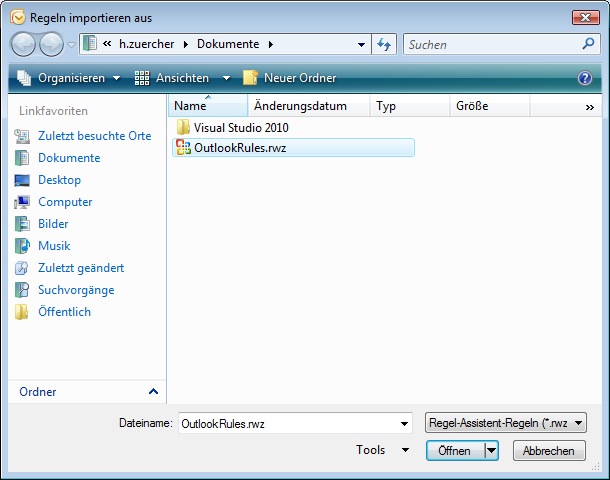The height and width of the screenshot is (480, 610).
Task: Click the dialog title bar Outlook icon
Action: pyautogui.click(x=18, y=18)
